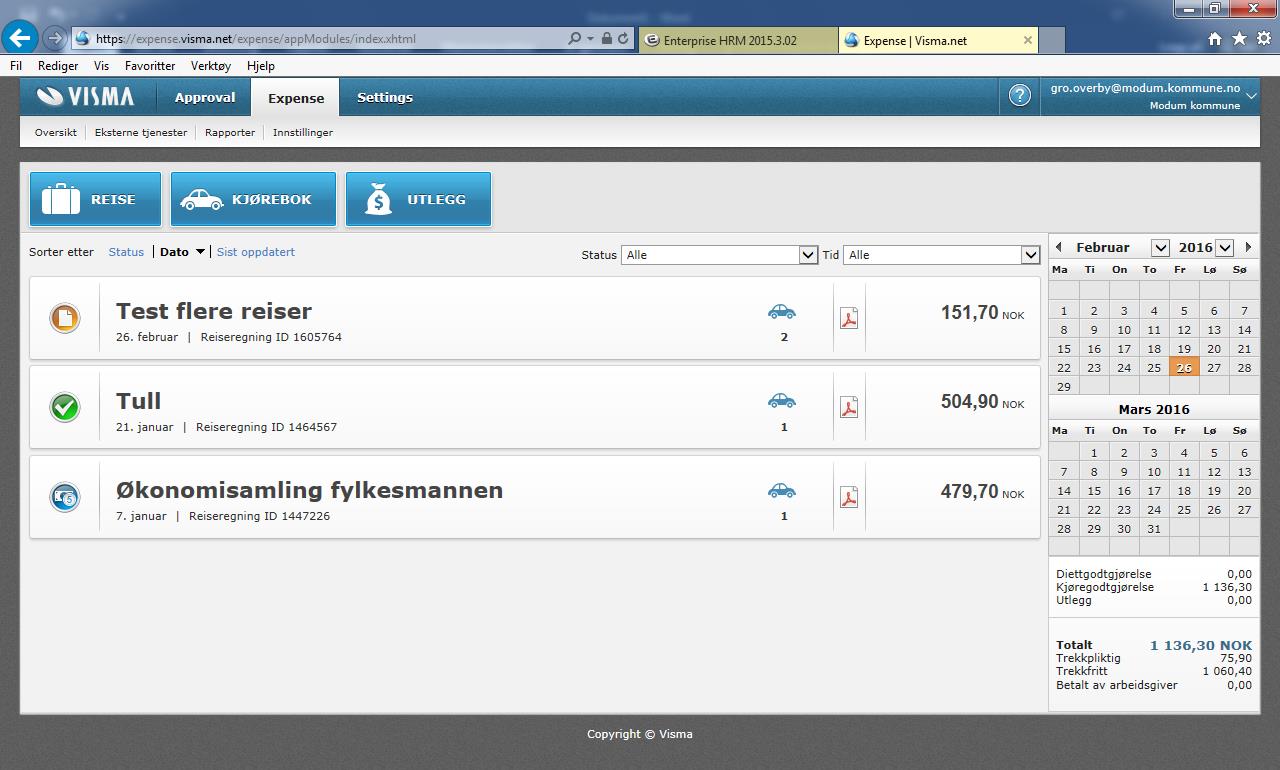
Task: Open browser favorites star icon
Action: click(1240, 39)
